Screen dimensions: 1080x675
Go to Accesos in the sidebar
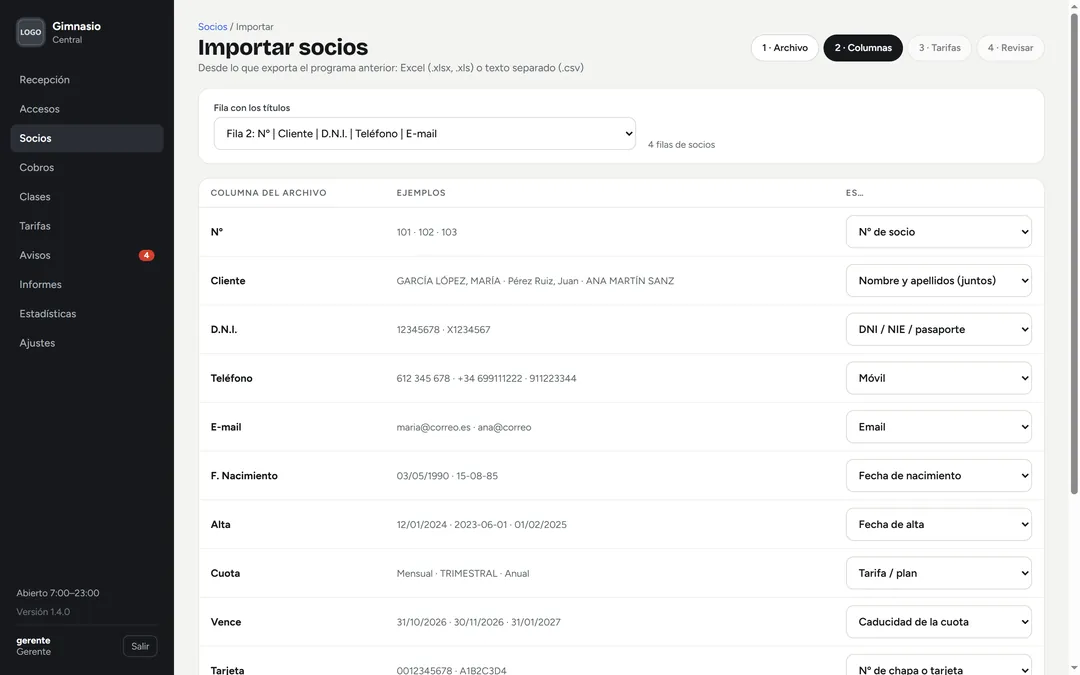point(87,109)
